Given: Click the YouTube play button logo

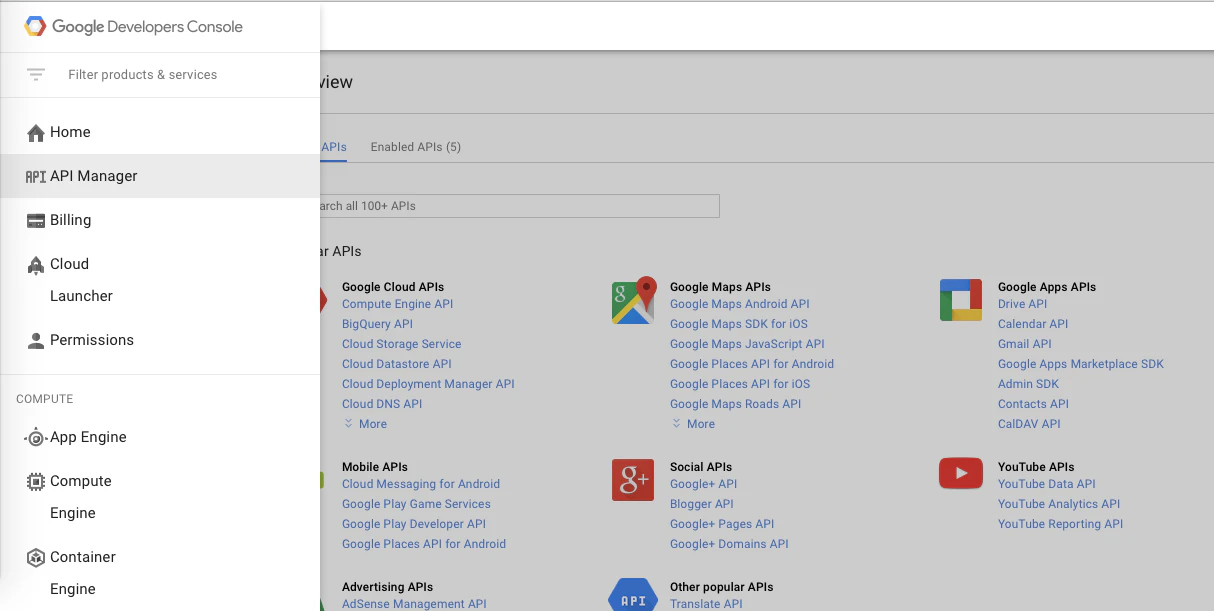Looking at the screenshot, I should click(x=961, y=473).
